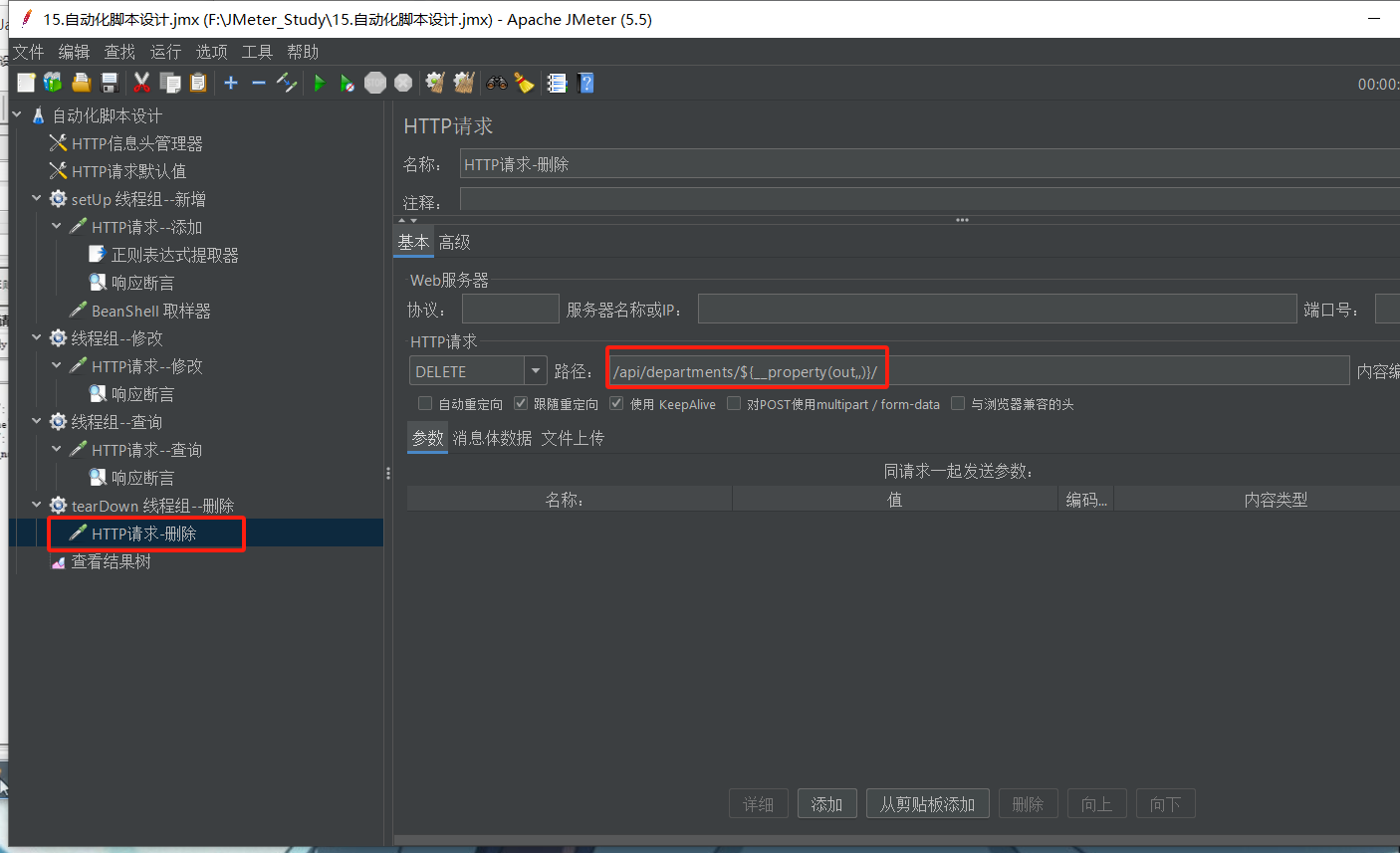Reset search with the yellow broom icon
This screenshot has height=853, width=1400.
point(525,83)
